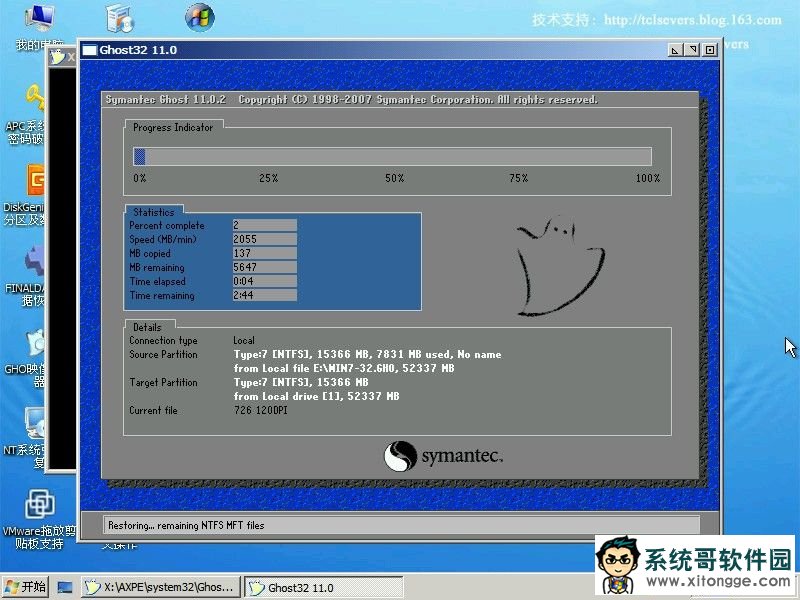800x600 pixels.
Task: Open the setup box with CD desktop icon
Action: coord(120,17)
